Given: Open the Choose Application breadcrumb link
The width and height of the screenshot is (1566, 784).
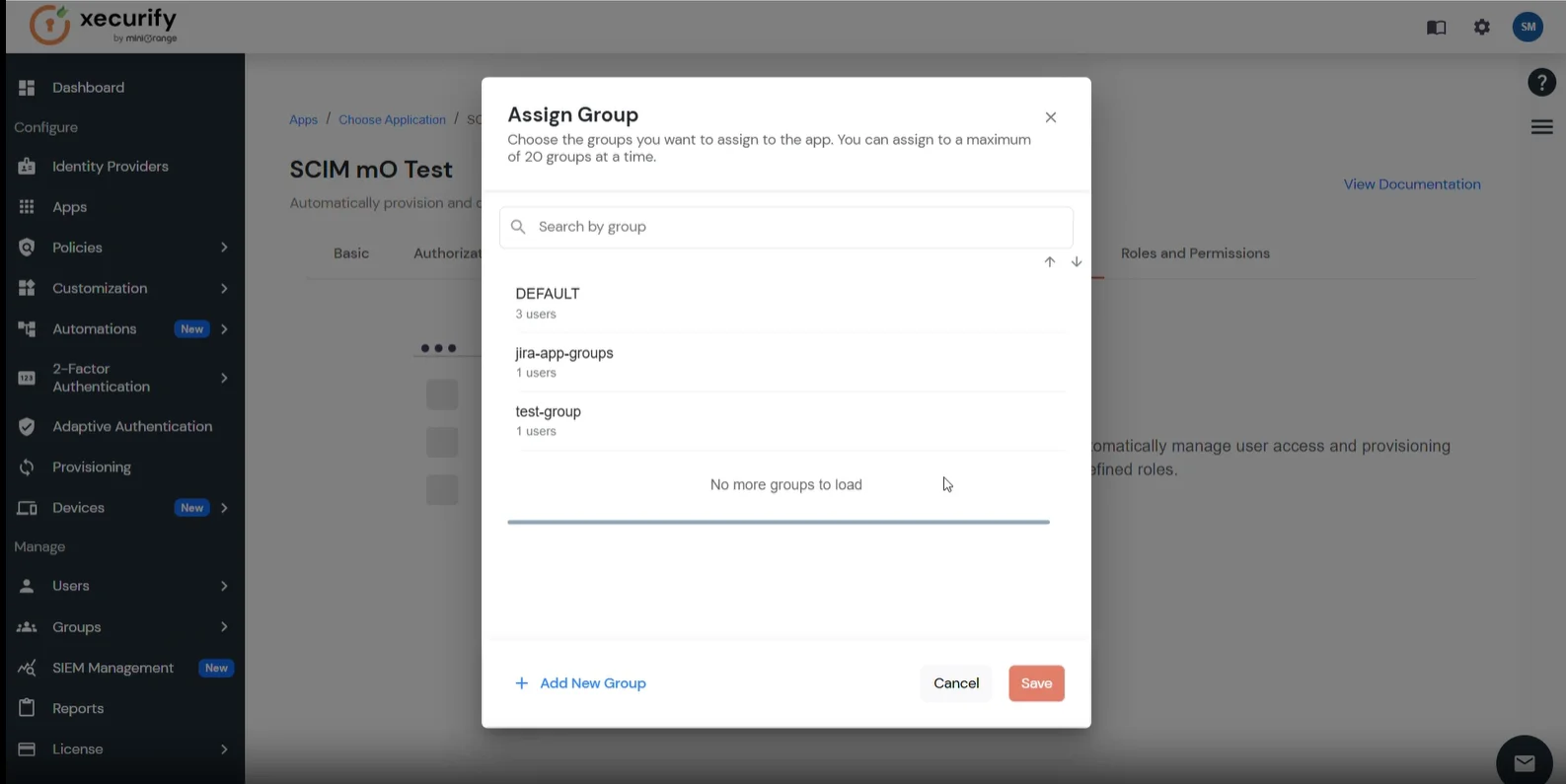Looking at the screenshot, I should pos(392,119).
